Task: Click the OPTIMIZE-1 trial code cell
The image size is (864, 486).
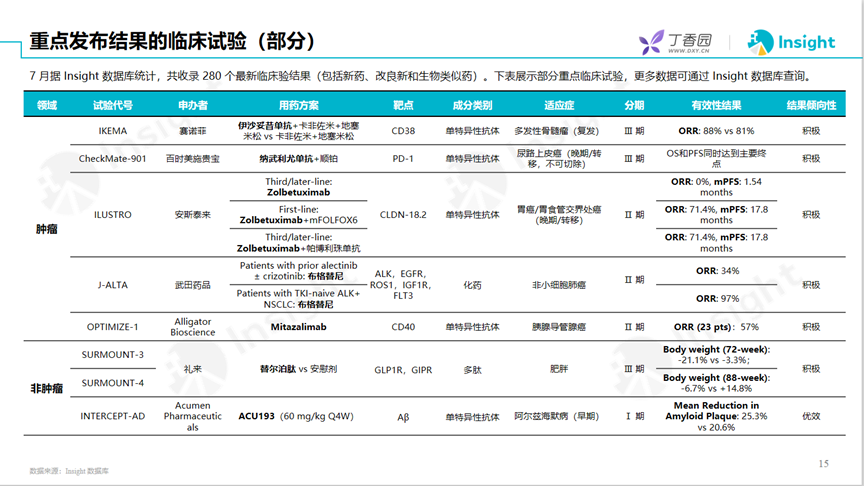Action: pos(112,327)
